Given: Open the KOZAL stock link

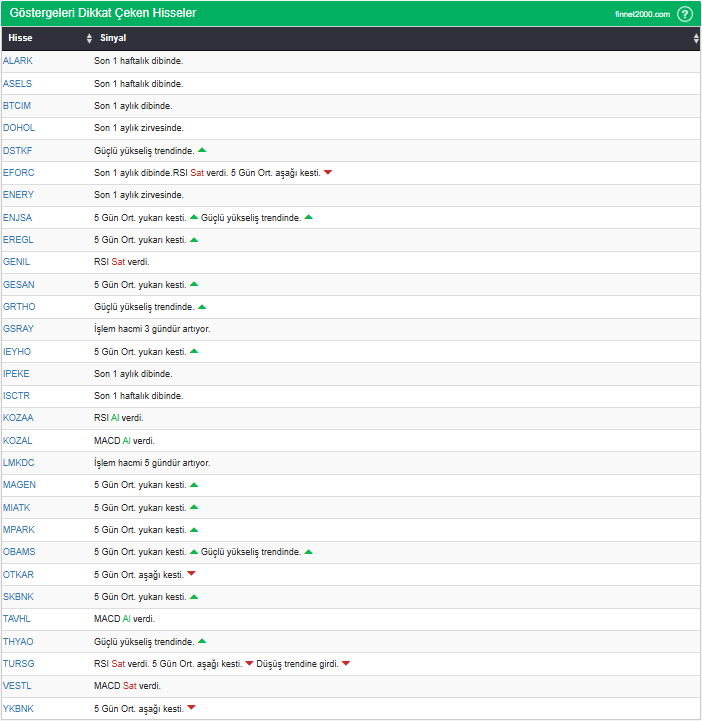Looking at the screenshot, I should click(18, 440).
